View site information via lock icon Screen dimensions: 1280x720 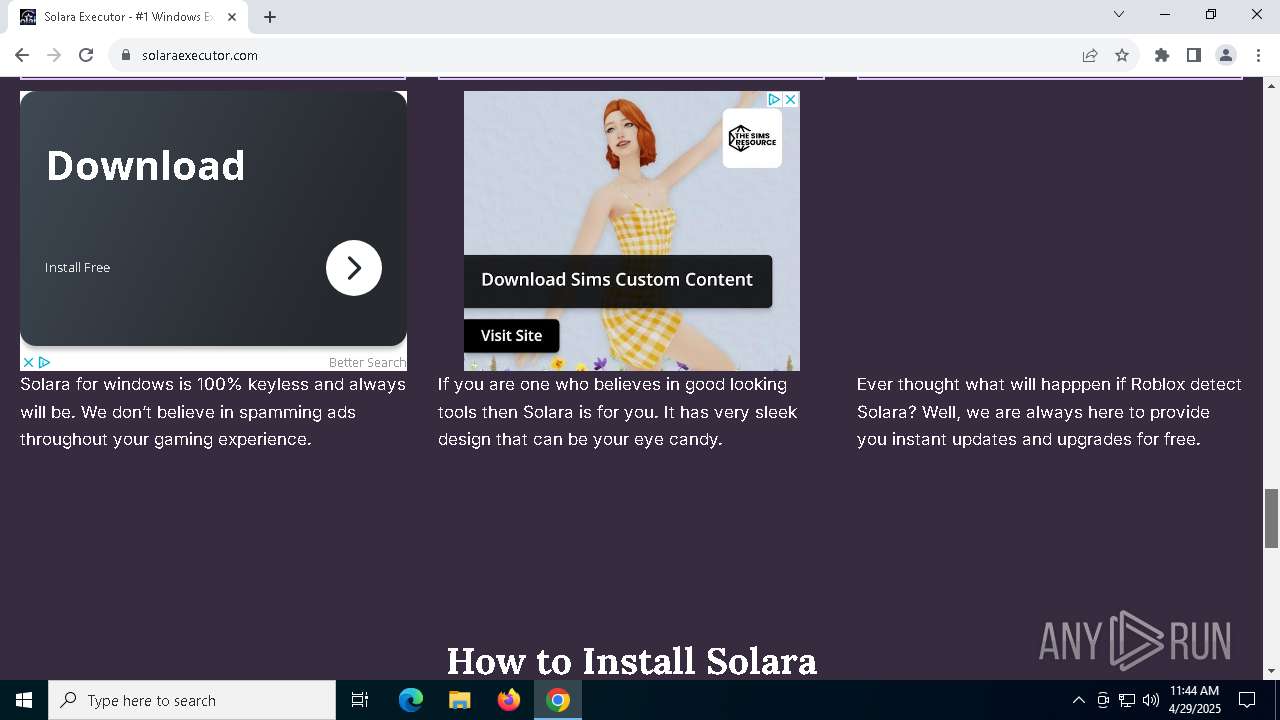point(126,55)
